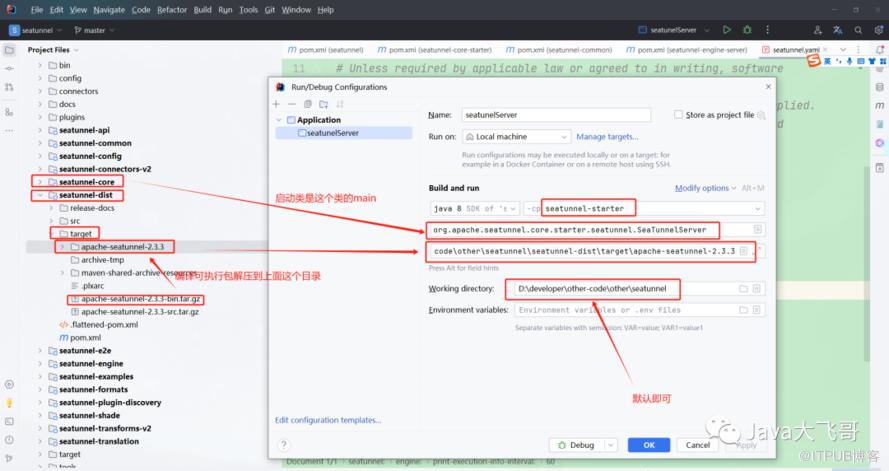Open Maven tool window icon on right bar
This screenshot has height=471, width=889.
(879, 105)
